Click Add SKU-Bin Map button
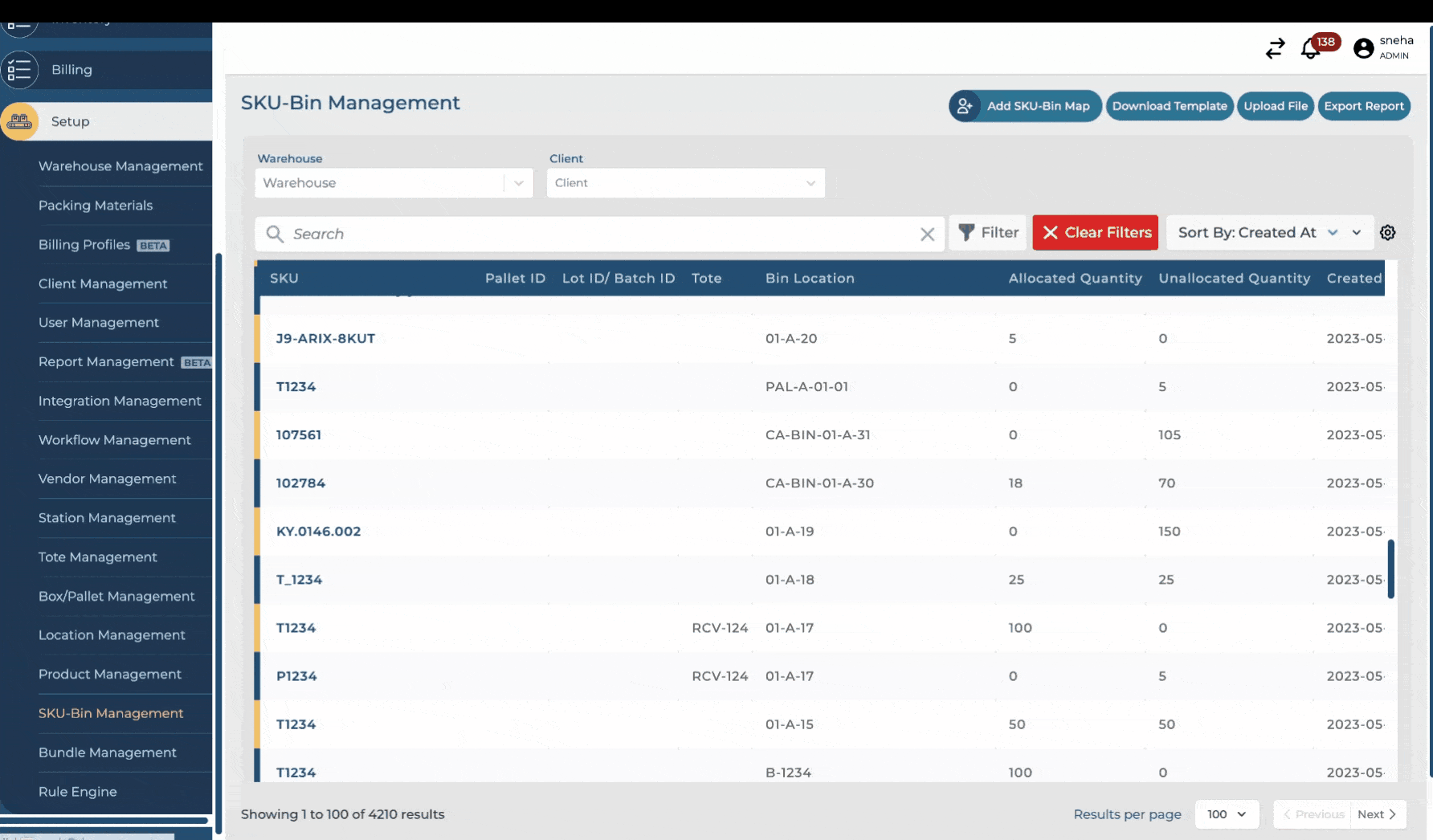Viewport: 1433px width, 840px height. (x=1025, y=106)
